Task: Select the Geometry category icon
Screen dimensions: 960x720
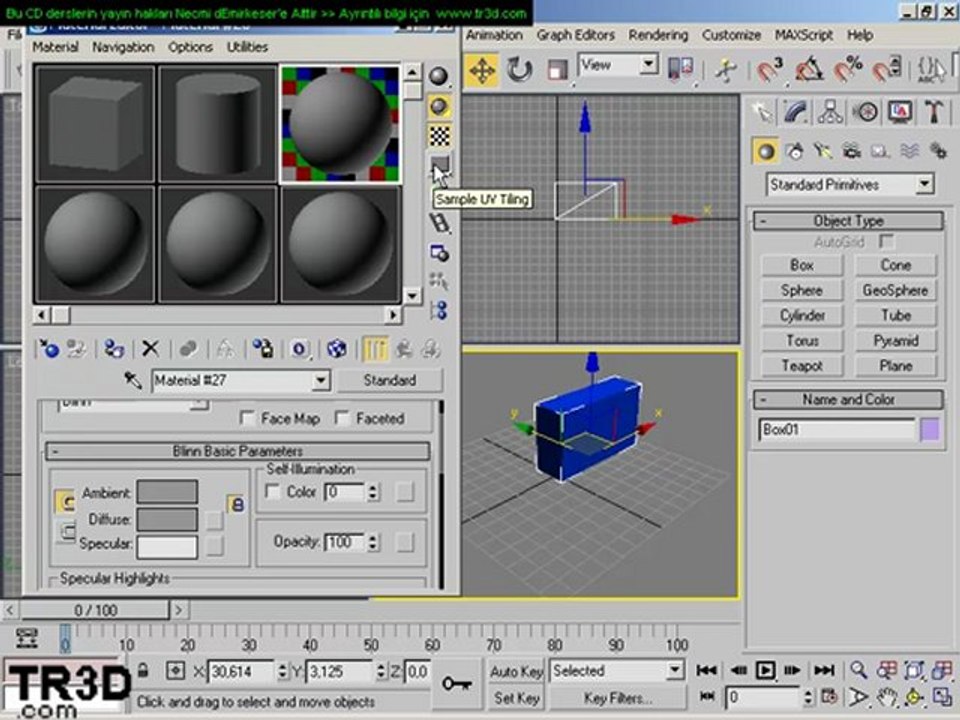Action: pos(765,151)
